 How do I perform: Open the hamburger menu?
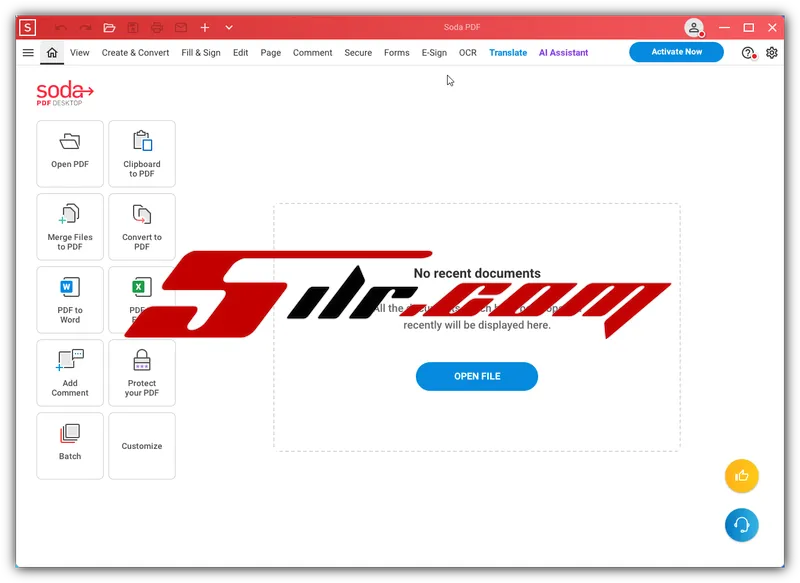click(x=28, y=53)
